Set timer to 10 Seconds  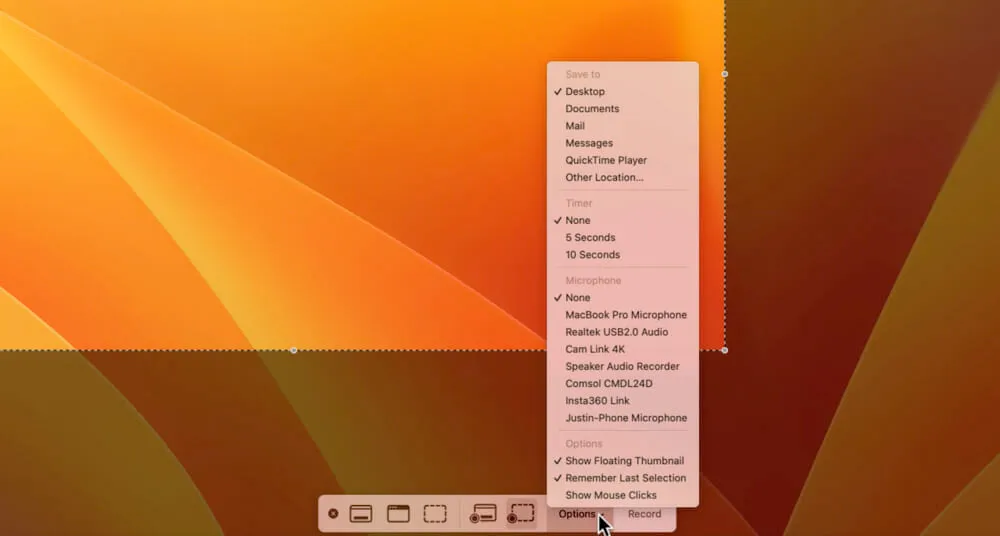[x=592, y=254]
